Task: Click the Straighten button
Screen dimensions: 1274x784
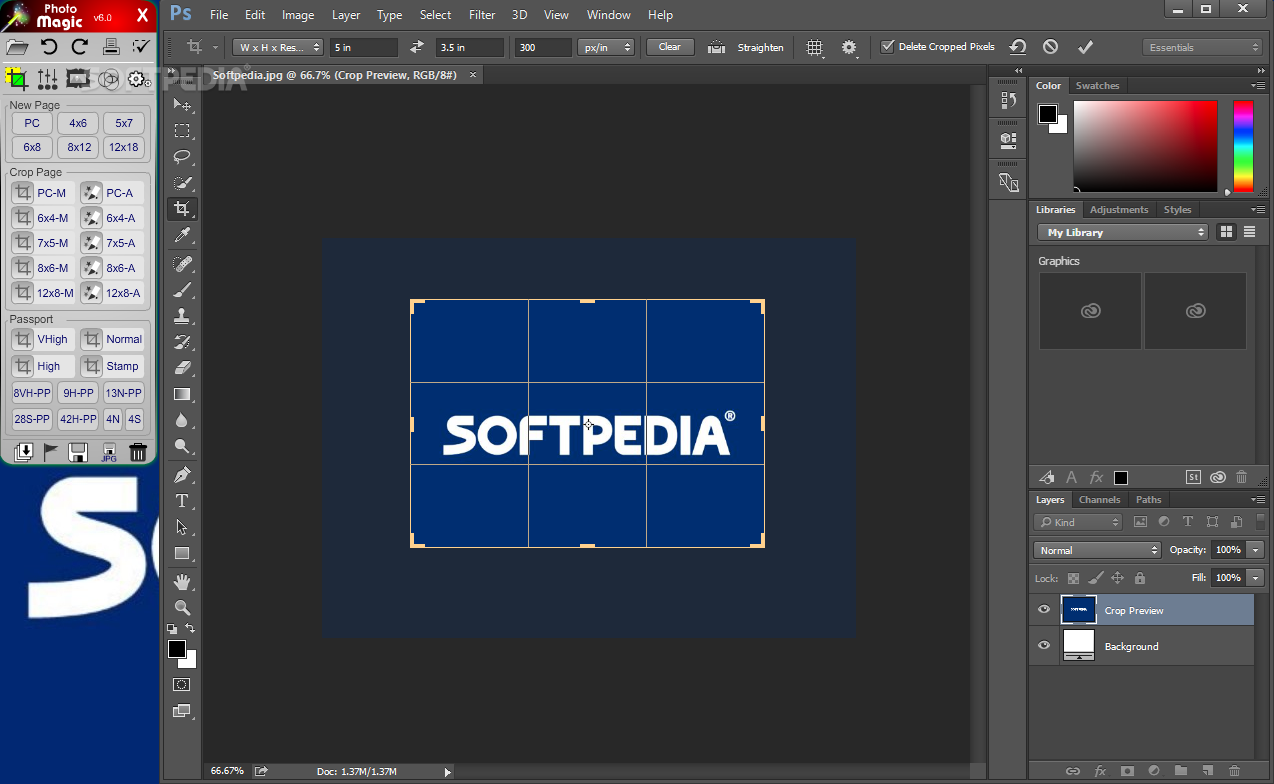Action: pyautogui.click(x=760, y=47)
